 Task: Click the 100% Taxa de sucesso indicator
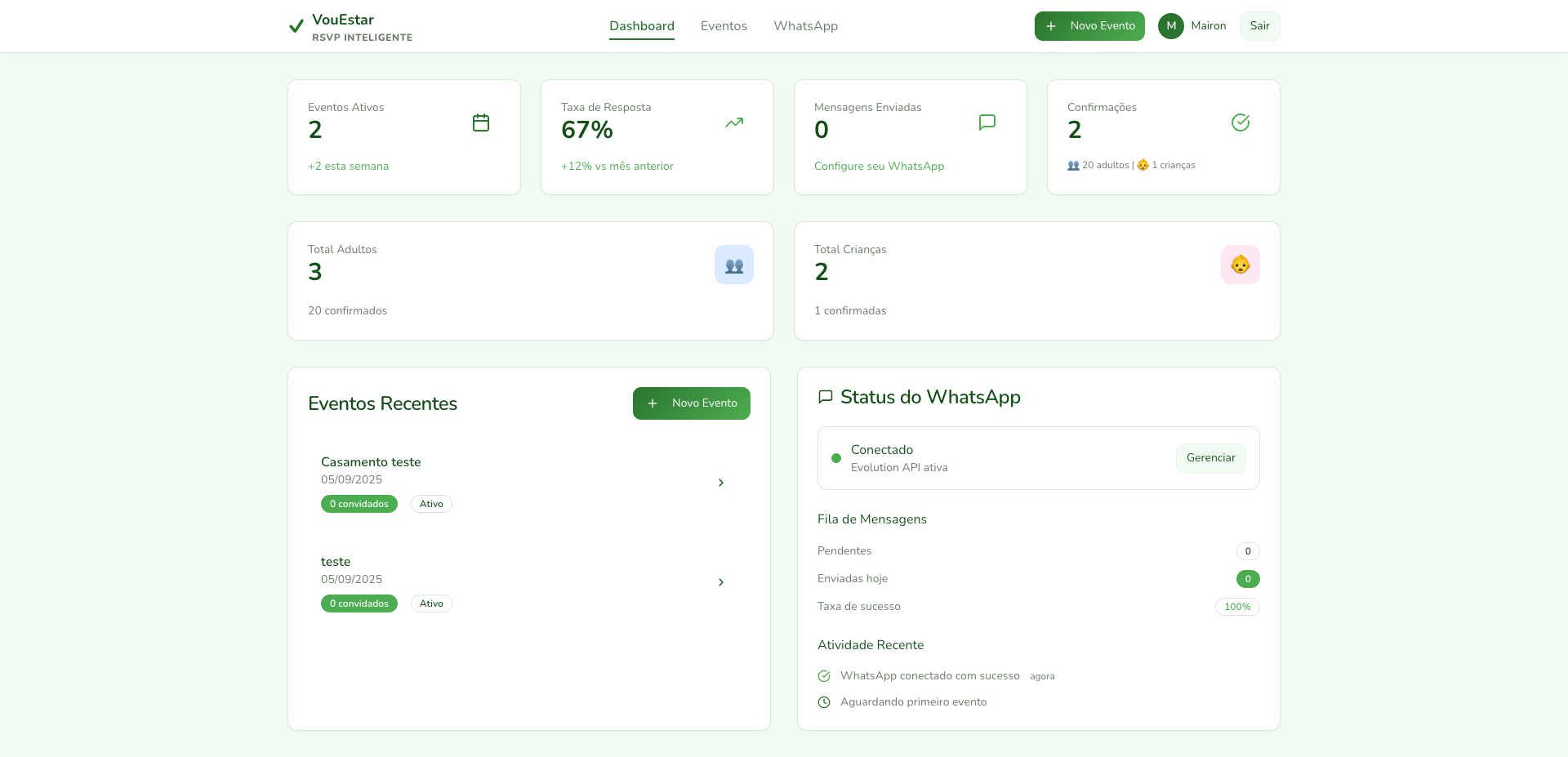[1236, 607]
